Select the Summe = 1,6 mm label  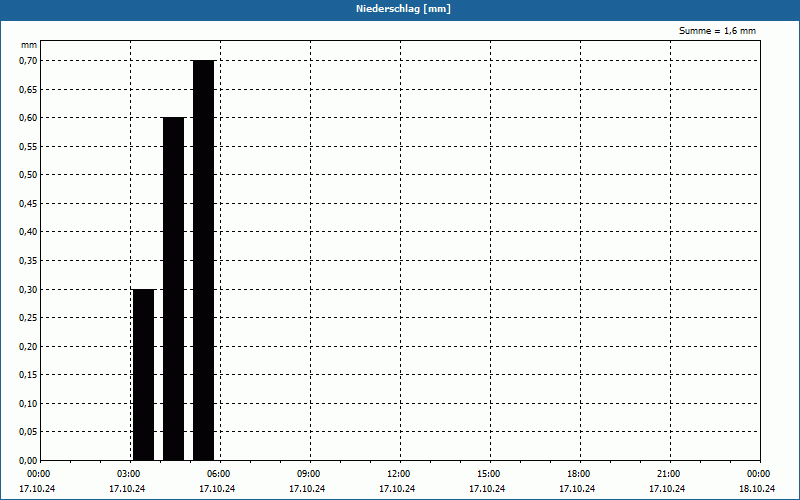pos(717,31)
